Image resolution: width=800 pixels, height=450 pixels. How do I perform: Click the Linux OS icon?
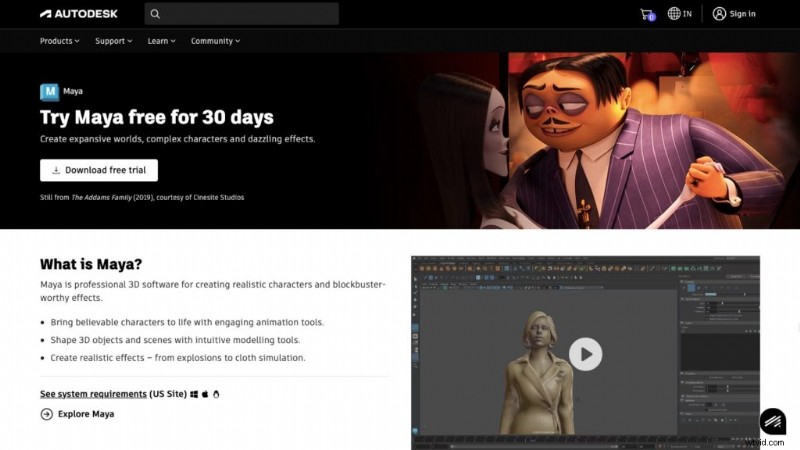tap(216, 394)
